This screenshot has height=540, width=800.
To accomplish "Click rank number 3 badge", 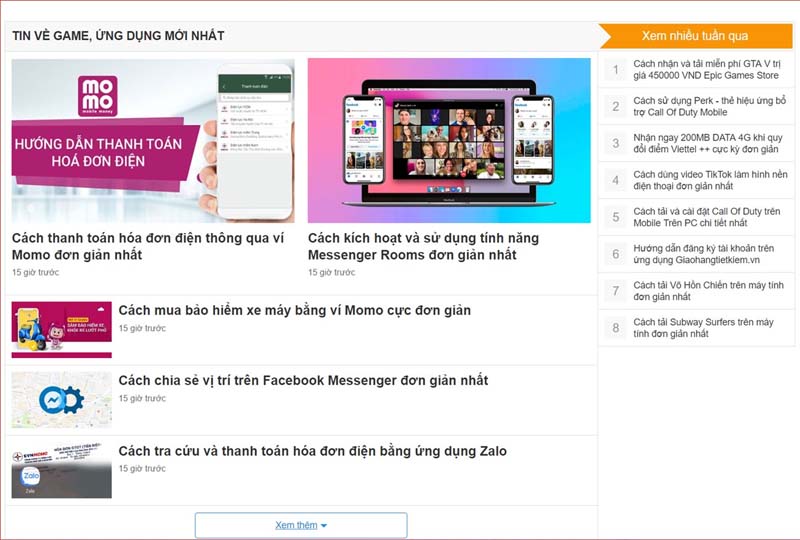I will [x=616, y=143].
